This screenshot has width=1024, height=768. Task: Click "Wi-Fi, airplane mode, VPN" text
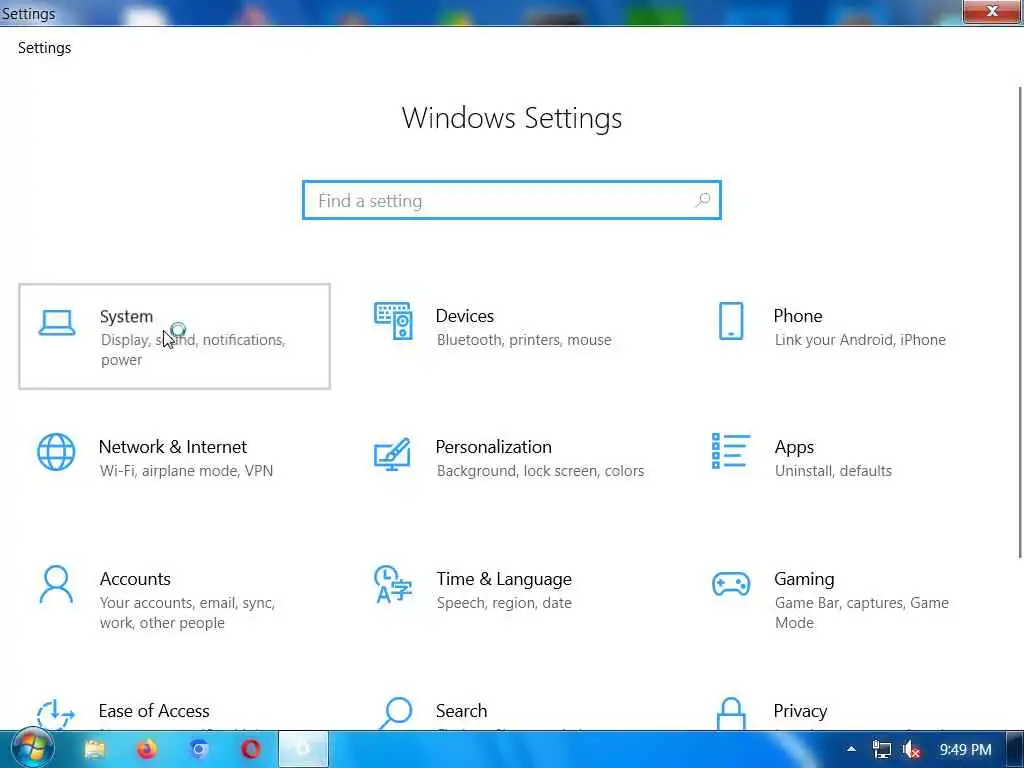186,470
